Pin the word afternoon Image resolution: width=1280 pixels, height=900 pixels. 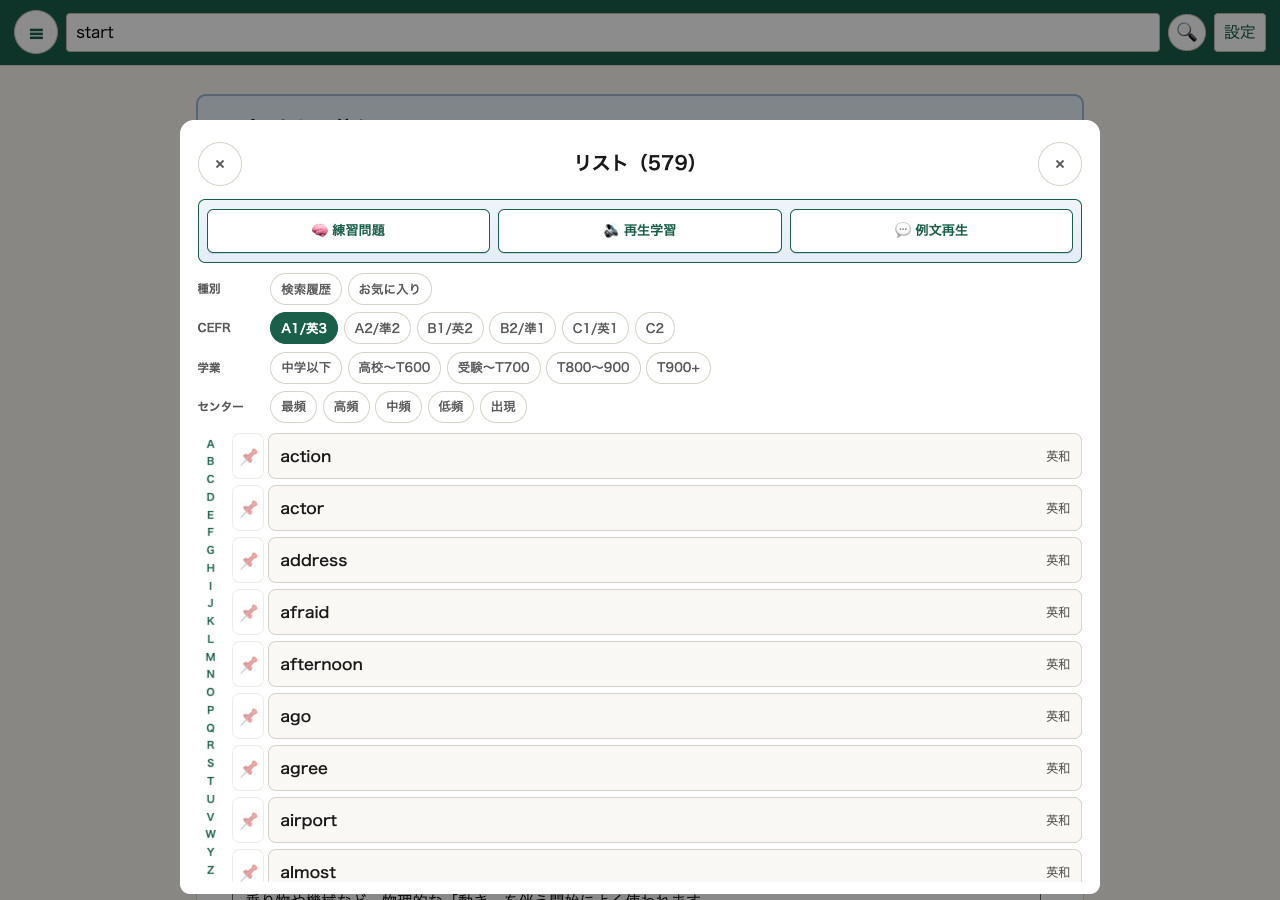click(248, 664)
